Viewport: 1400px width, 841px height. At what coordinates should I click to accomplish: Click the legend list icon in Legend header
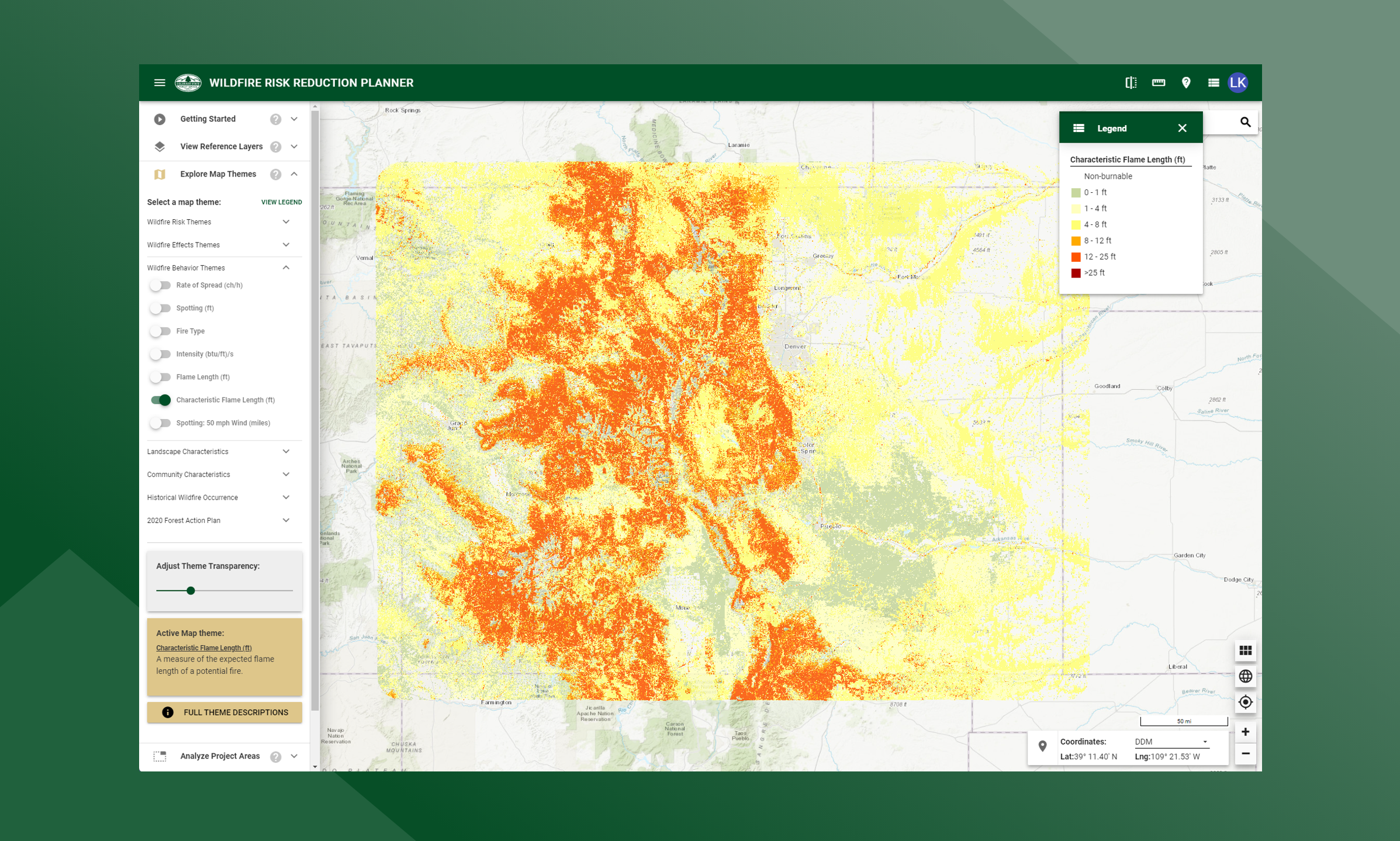[1078, 128]
